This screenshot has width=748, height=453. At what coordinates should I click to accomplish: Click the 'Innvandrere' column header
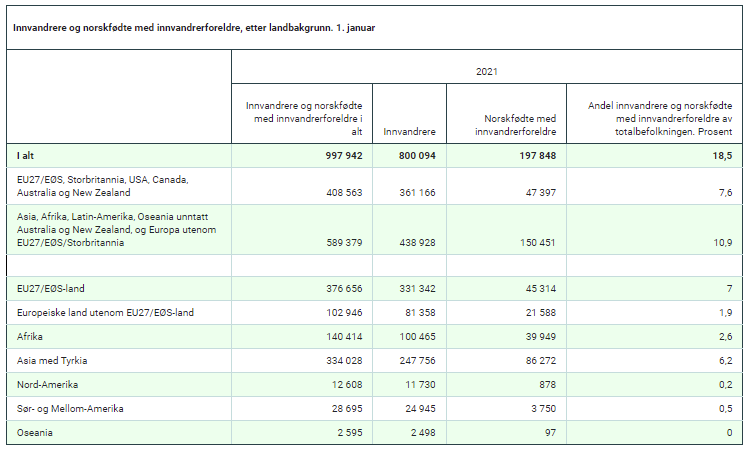pos(410,130)
